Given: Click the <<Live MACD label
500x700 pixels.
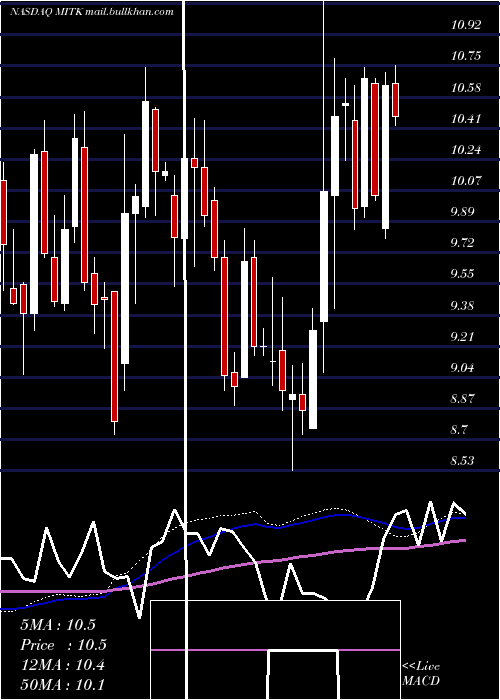Looking at the screenshot, I should (421, 674).
